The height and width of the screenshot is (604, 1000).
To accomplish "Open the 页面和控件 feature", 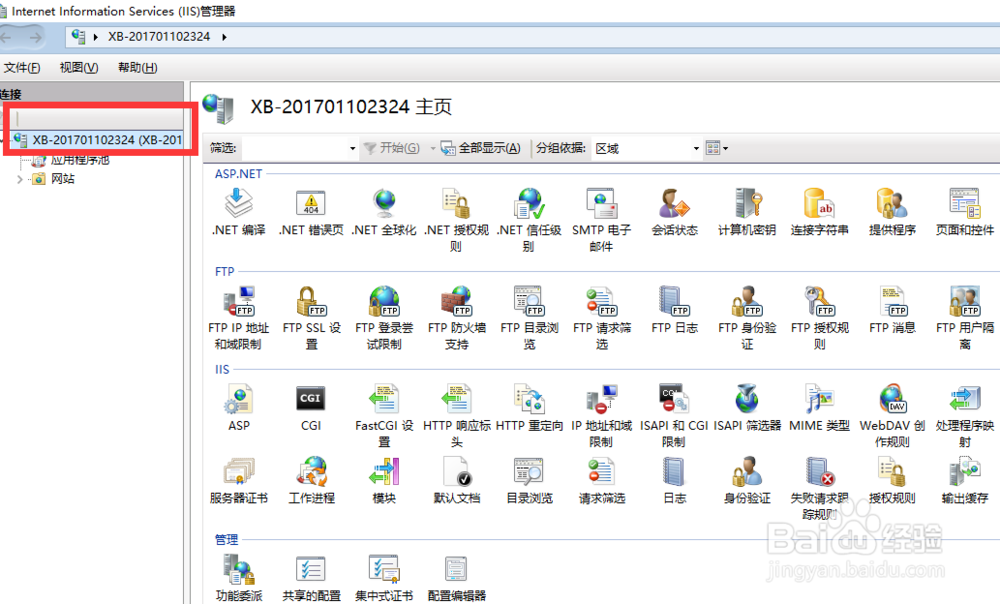I will [x=965, y=213].
